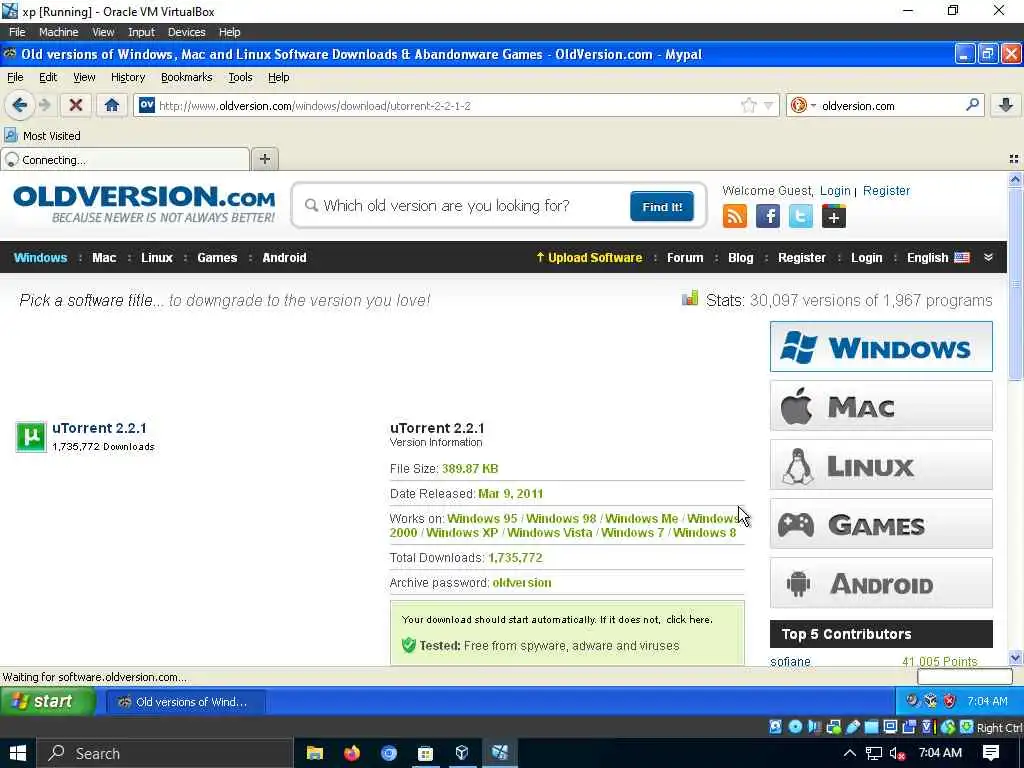Open the Windows host Start button

(18, 753)
